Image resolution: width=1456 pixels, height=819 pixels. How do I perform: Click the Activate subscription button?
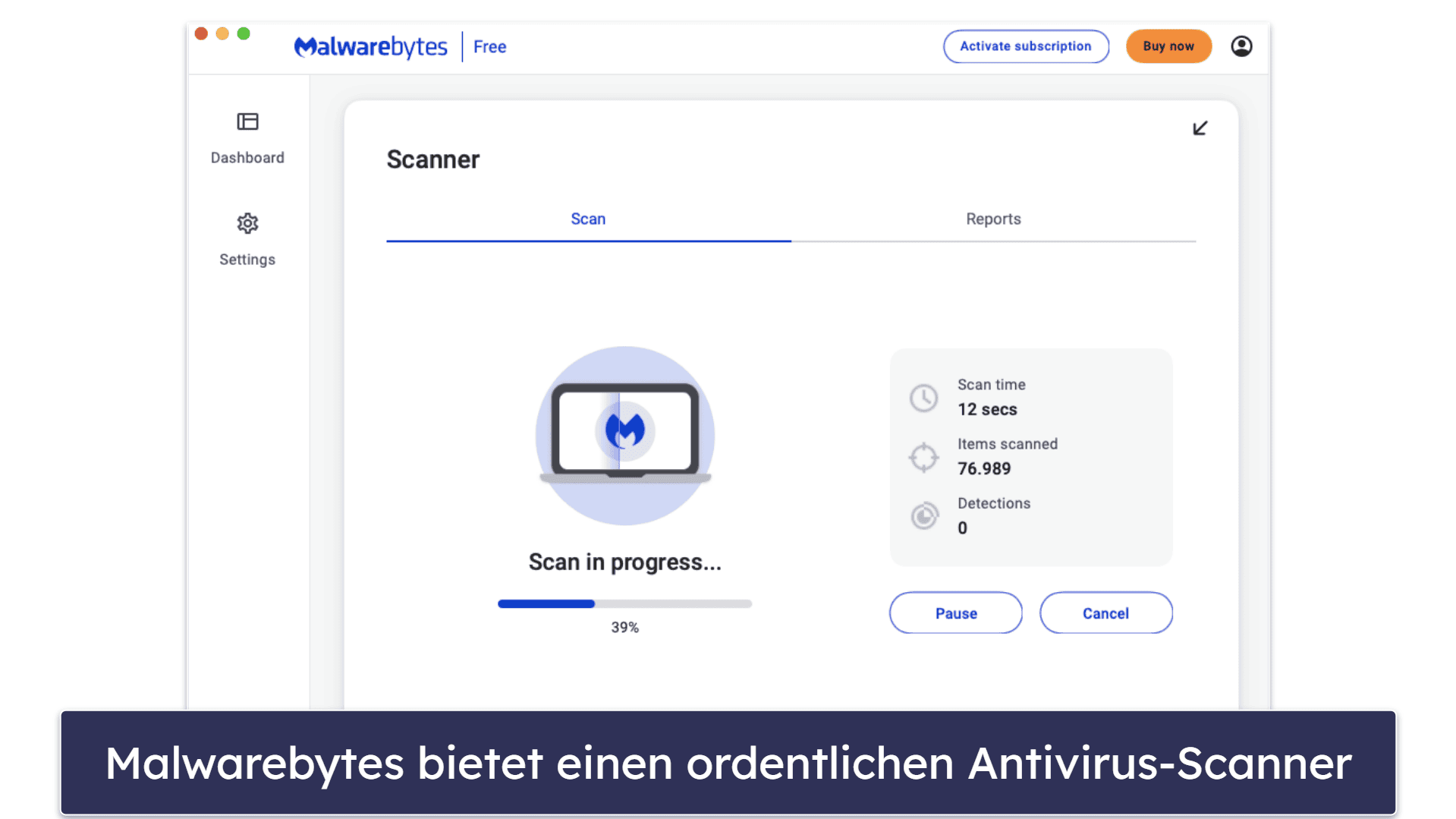click(1026, 46)
